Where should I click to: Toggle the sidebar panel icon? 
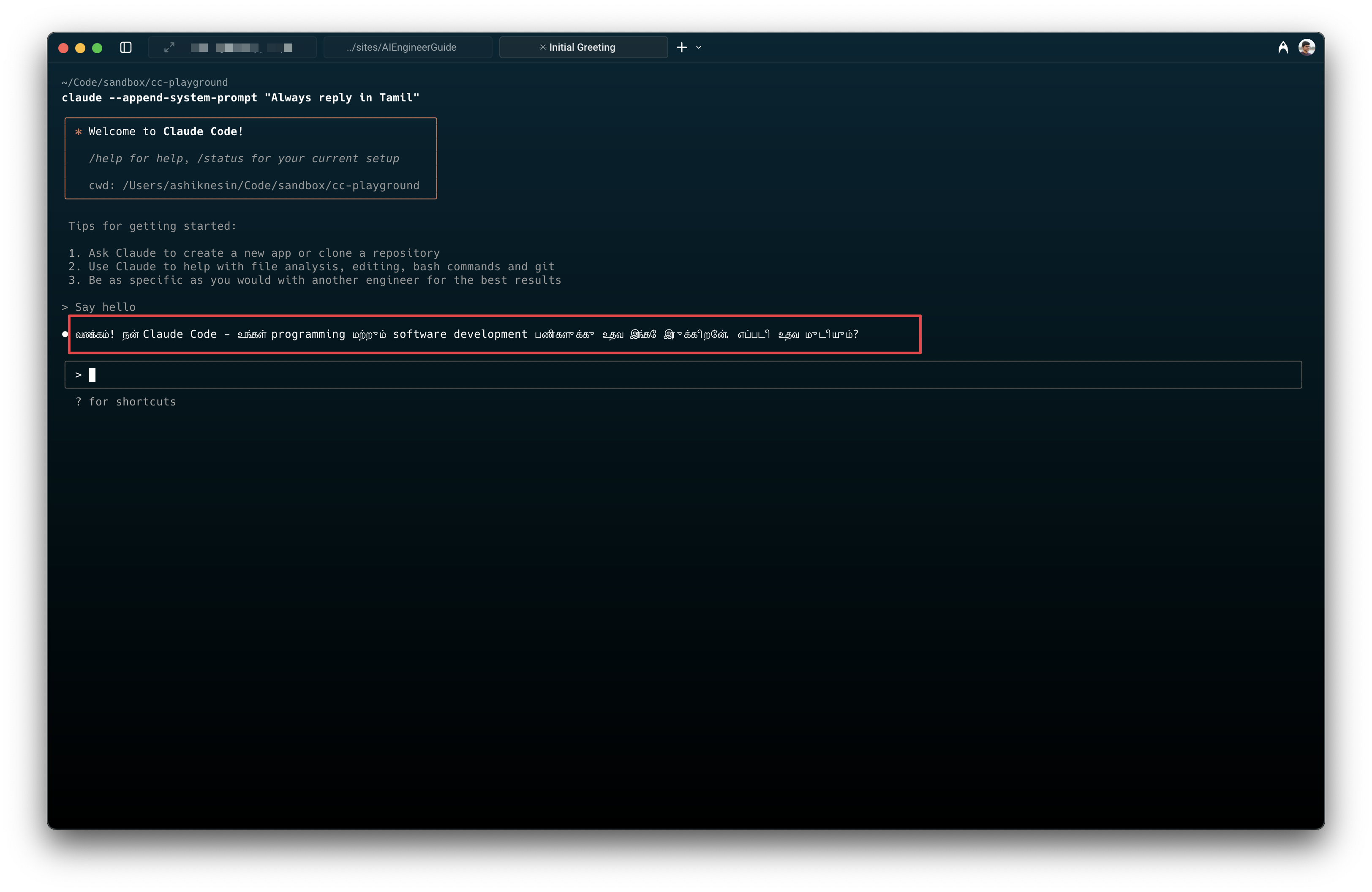126,47
